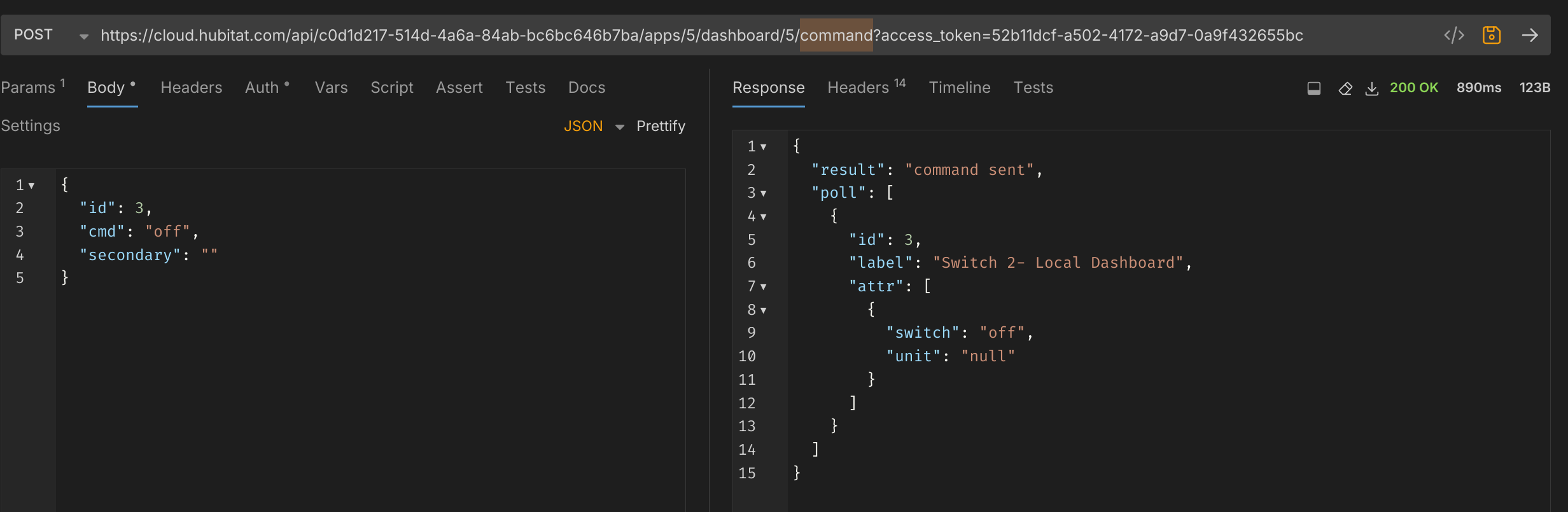
Task: Click the Generate Code icon
Action: (x=1454, y=35)
